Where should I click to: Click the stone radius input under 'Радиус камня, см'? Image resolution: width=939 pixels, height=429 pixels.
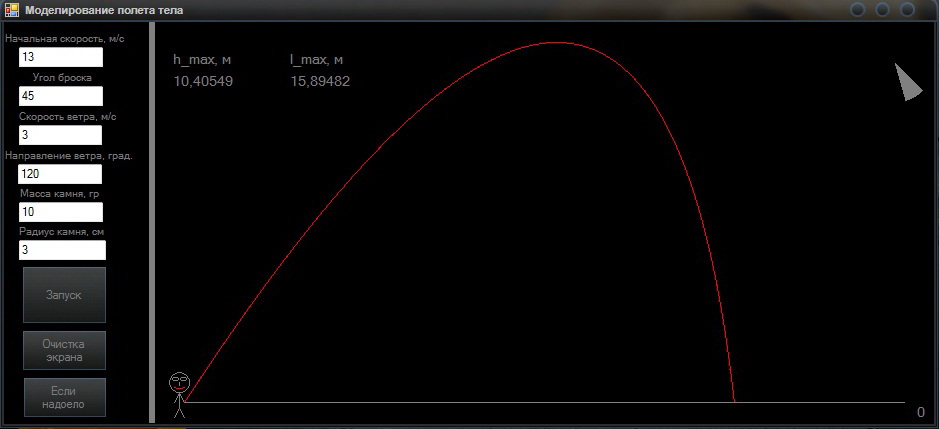(x=62, y=250)
